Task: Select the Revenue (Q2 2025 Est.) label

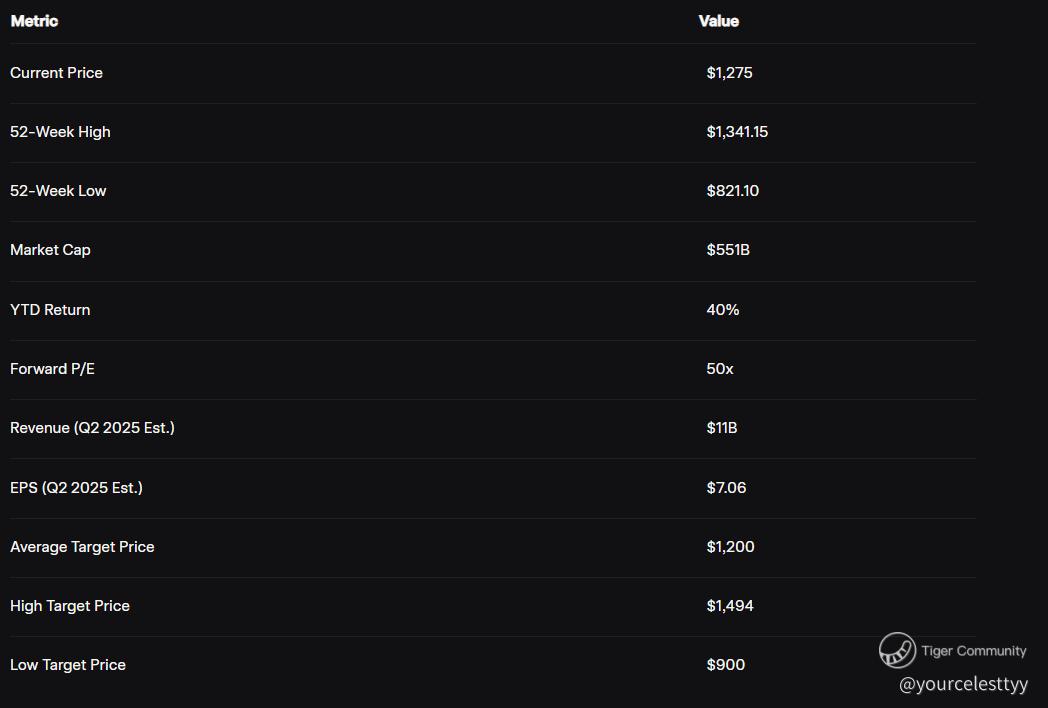Action: pyautogui.click(x=92, y=428)
